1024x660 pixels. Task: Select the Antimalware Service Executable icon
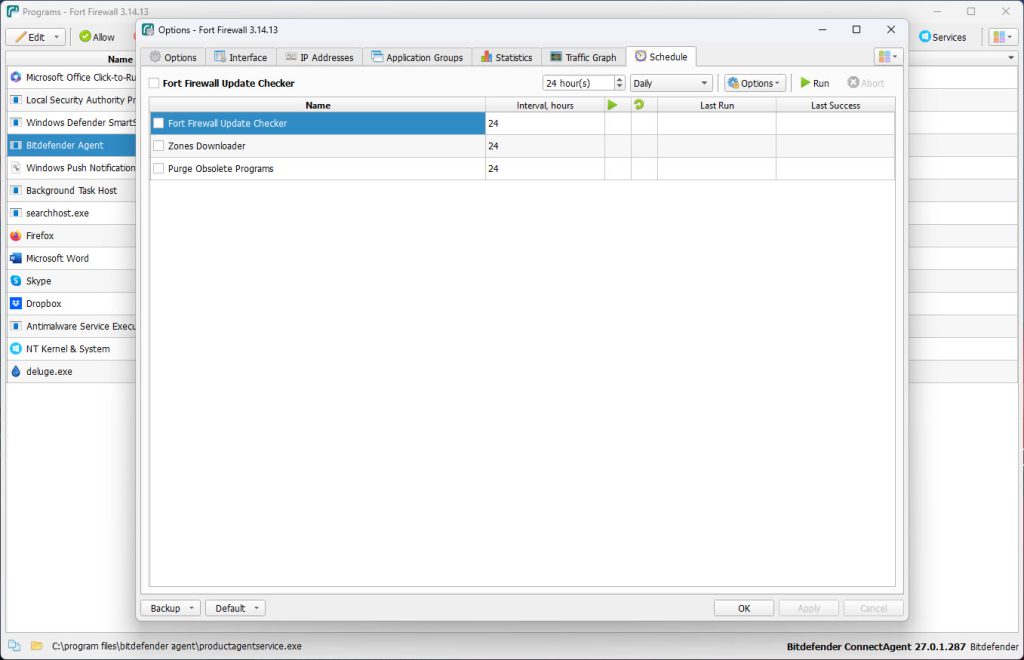[x=16, y=326]
